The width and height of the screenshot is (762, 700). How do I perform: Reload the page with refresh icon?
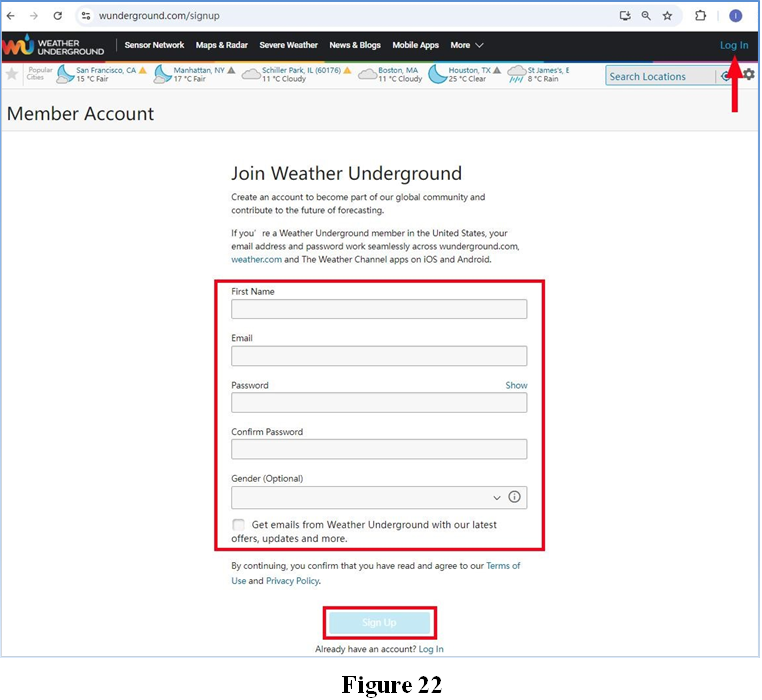click(57, 16)
